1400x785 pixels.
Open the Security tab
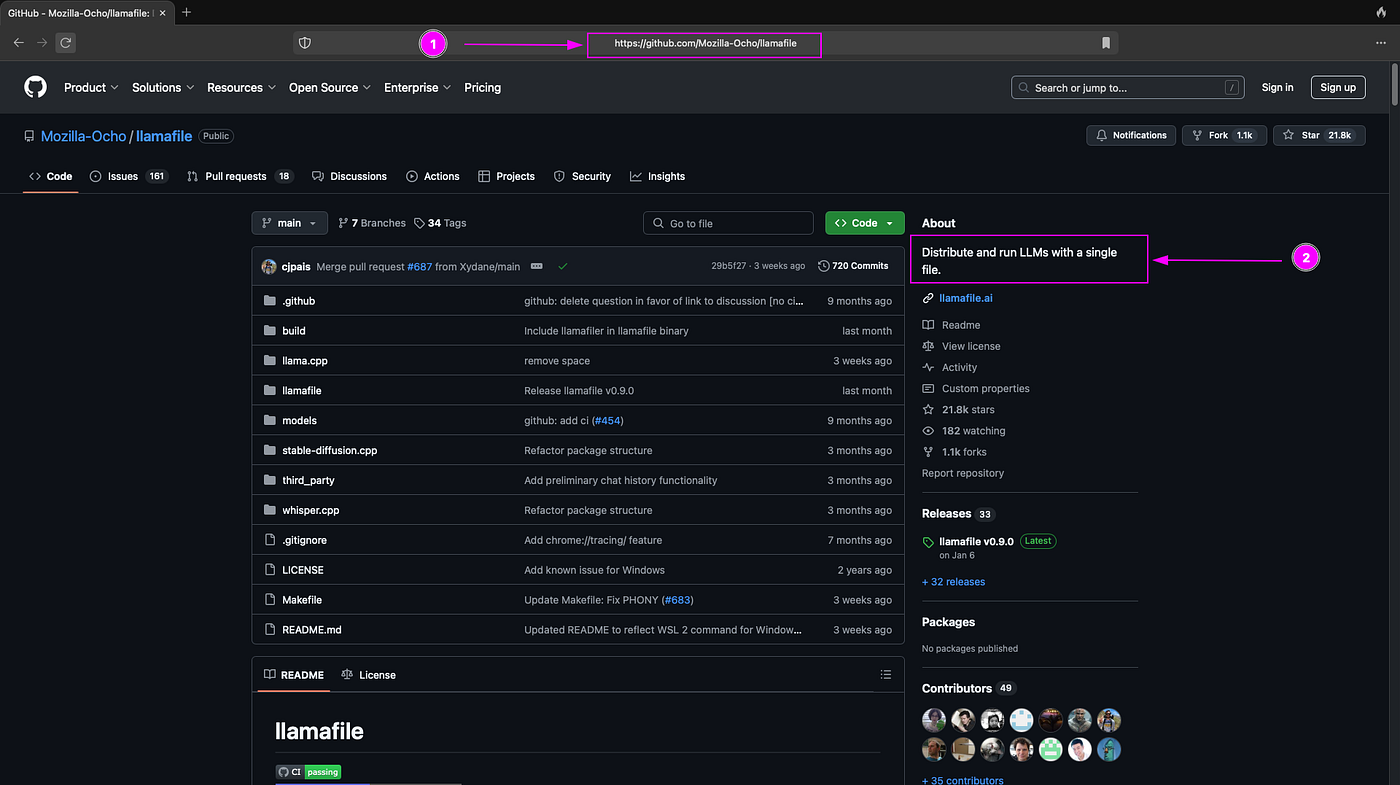(582, 176)
